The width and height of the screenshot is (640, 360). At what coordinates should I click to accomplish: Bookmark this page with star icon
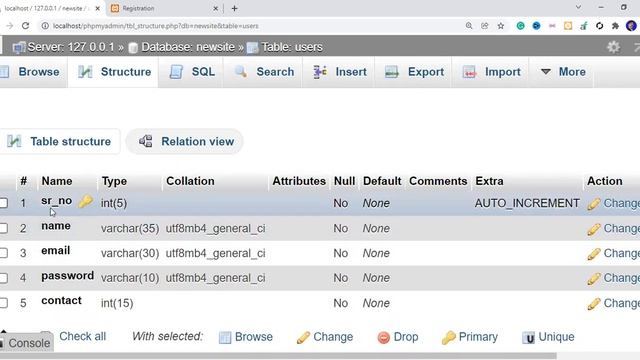pyautogui.click(x=501, y=26)
